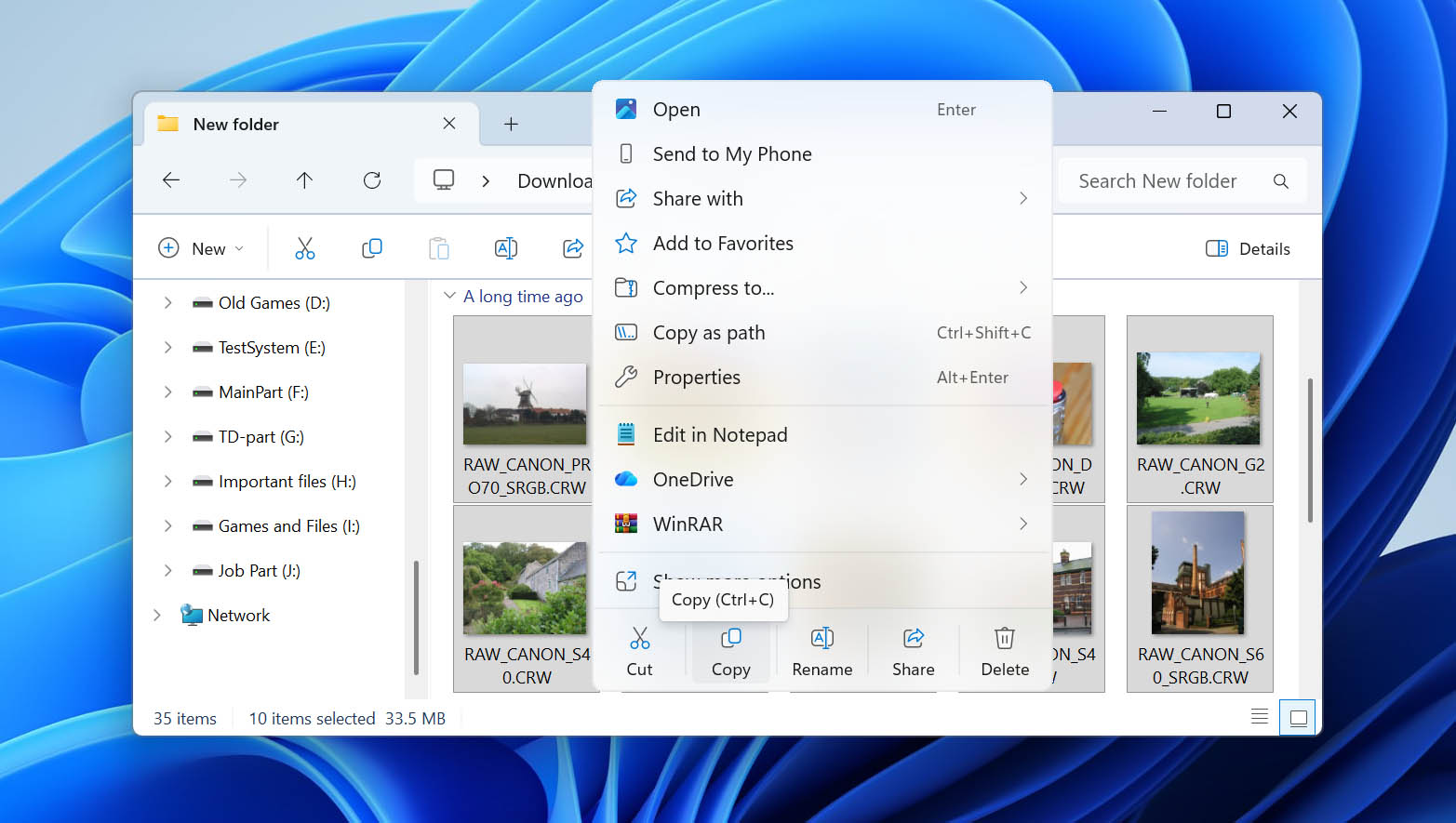Go back with the left arrow
1456x823 pixels.
pyautogui.click(x=171, y=180)
